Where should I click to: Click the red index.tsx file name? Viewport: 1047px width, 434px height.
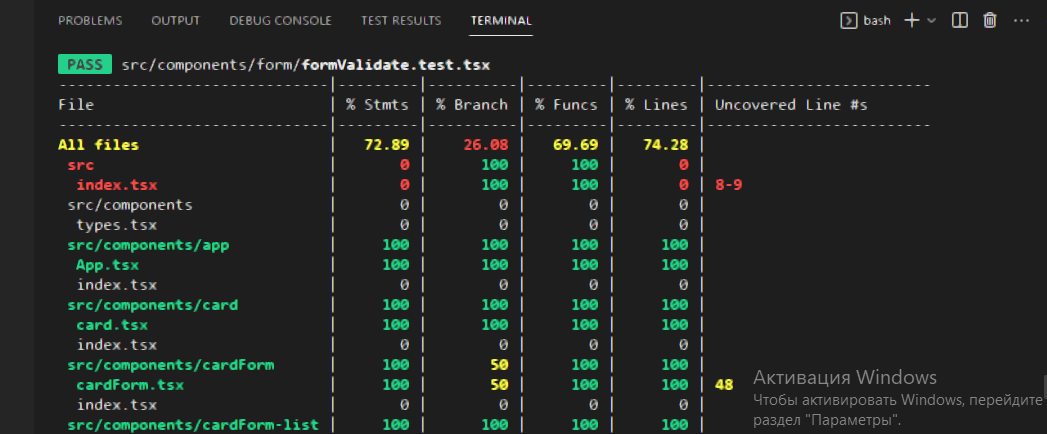pyautogui.click(x=117, y=185)
